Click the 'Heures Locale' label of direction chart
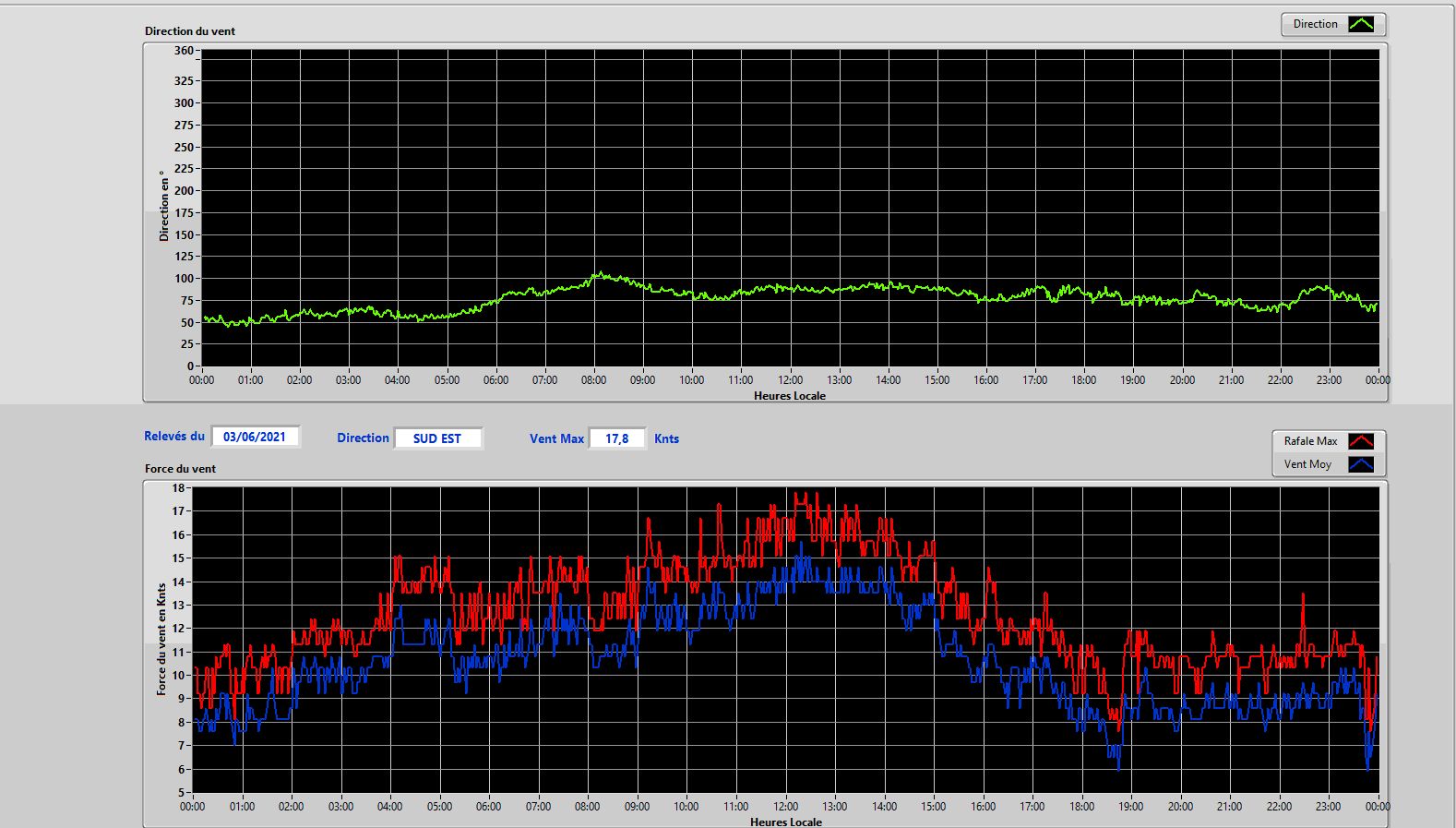 [x=790, y=395]
